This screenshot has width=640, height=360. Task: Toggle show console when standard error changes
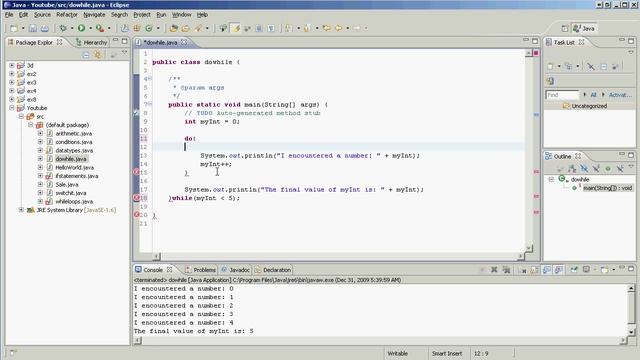(559, 270)
